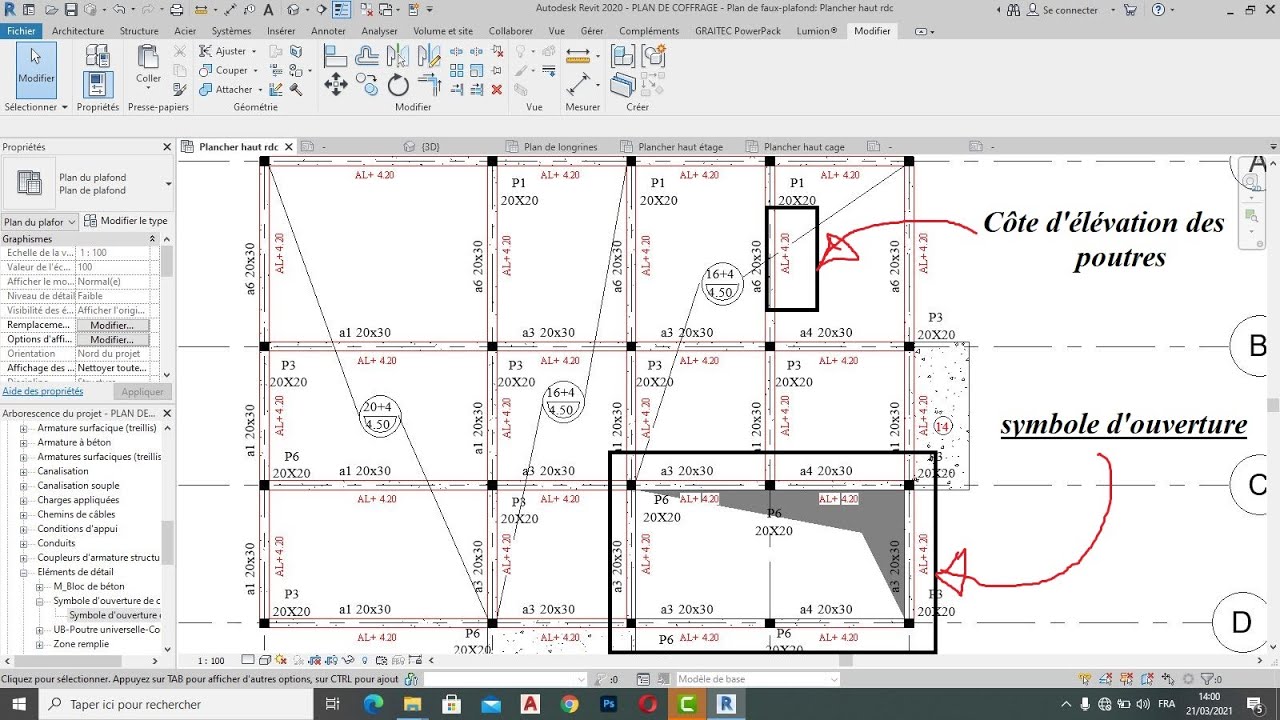Click the Measure between two references icon
The image size is (1280, 720).
(578, 56)
